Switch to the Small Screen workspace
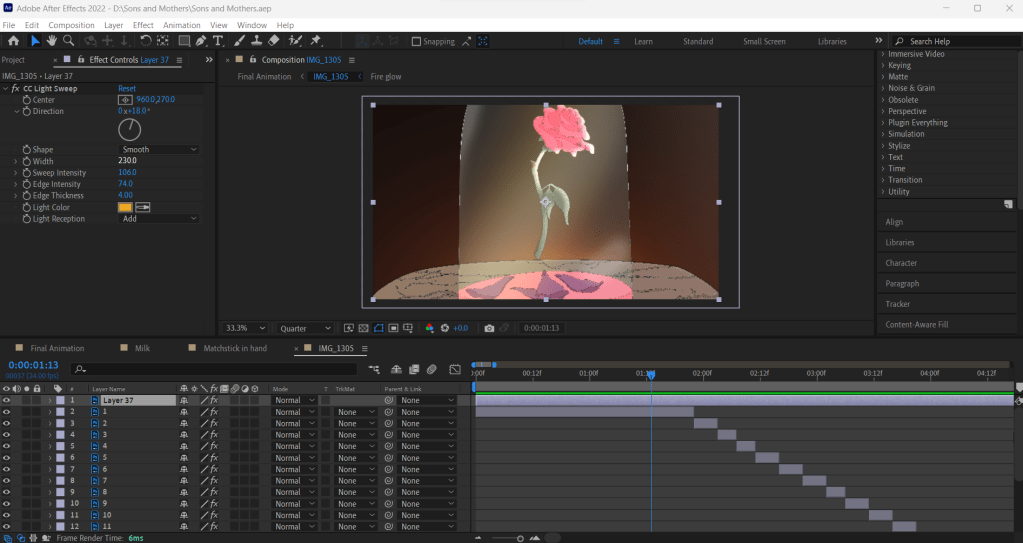This screenshot has width=1023, height=543. [764, 42]
